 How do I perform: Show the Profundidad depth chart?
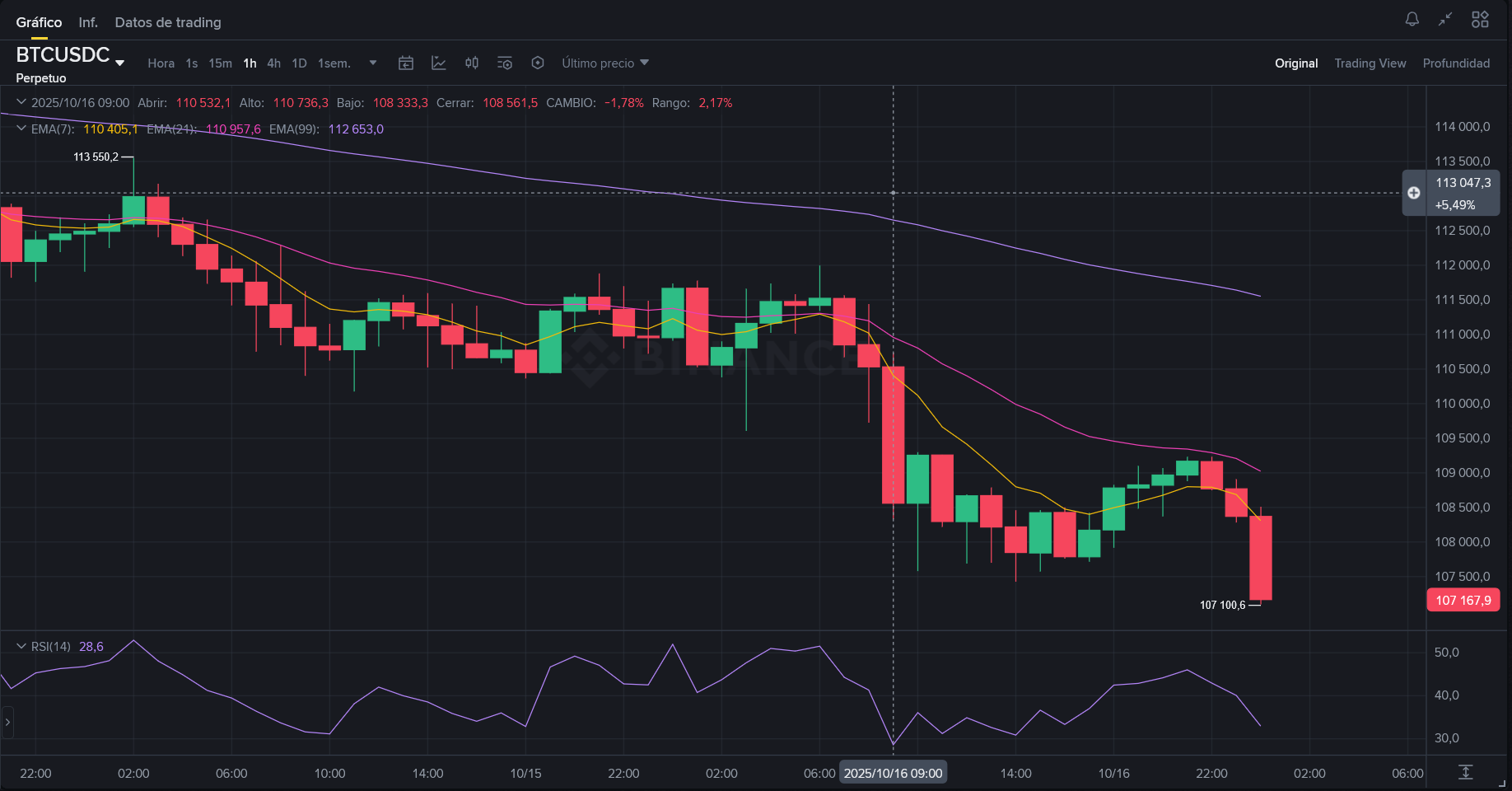point(1456,63)
